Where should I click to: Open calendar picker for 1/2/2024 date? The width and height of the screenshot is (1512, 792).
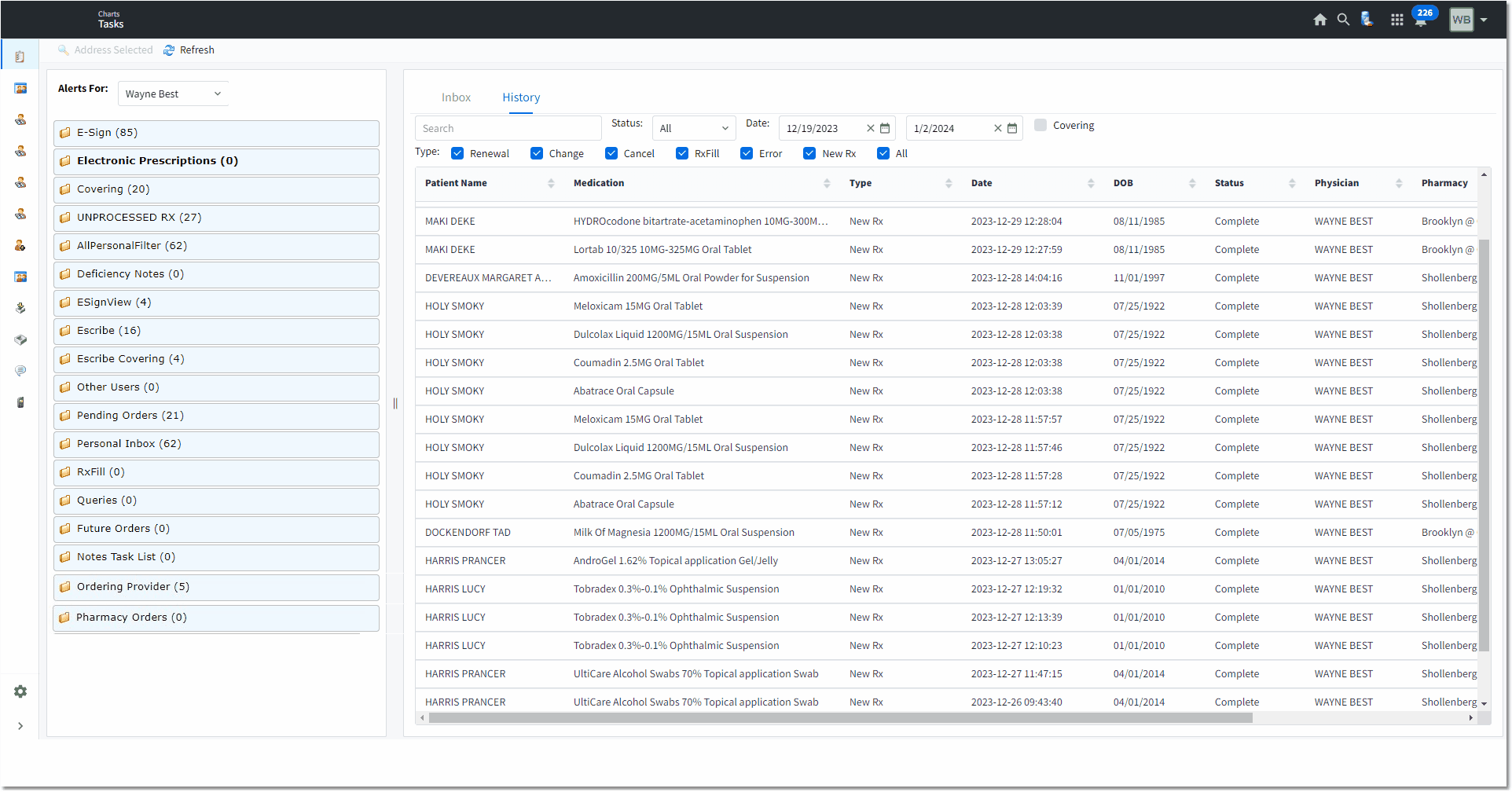1012,128
